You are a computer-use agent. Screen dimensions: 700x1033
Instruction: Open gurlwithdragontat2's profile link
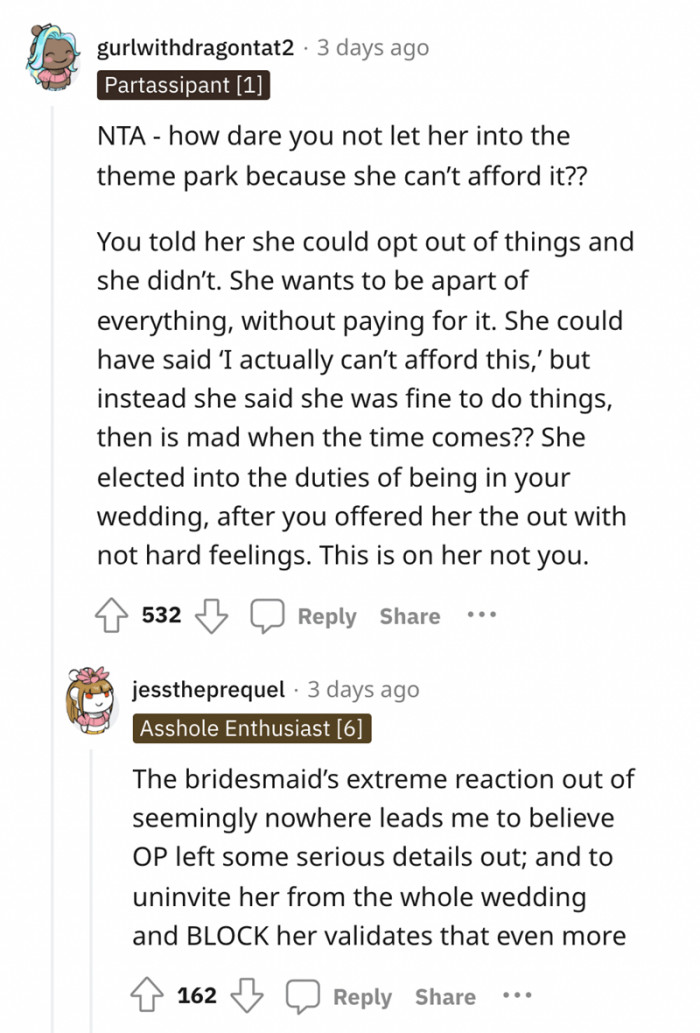[x=195, y=46]
